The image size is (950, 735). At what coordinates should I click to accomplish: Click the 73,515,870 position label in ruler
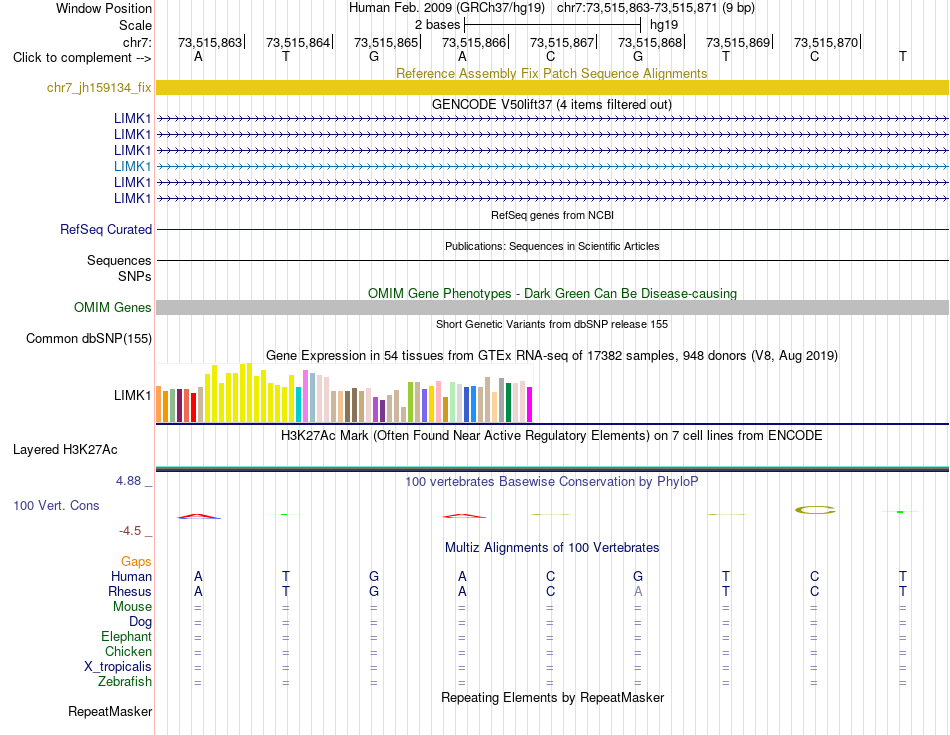tap(825, 42)
